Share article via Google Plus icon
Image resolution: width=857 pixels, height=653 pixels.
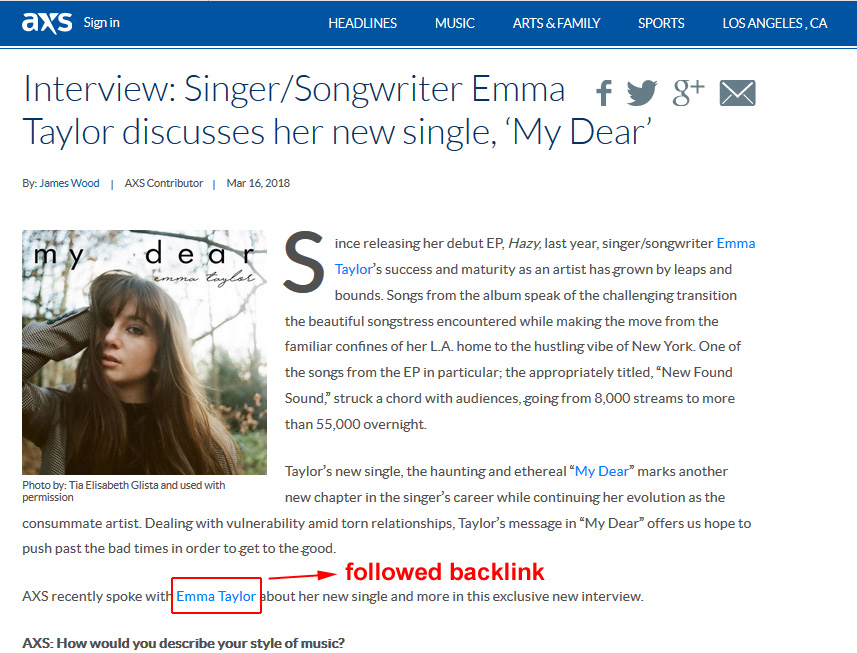coord(688,93)
